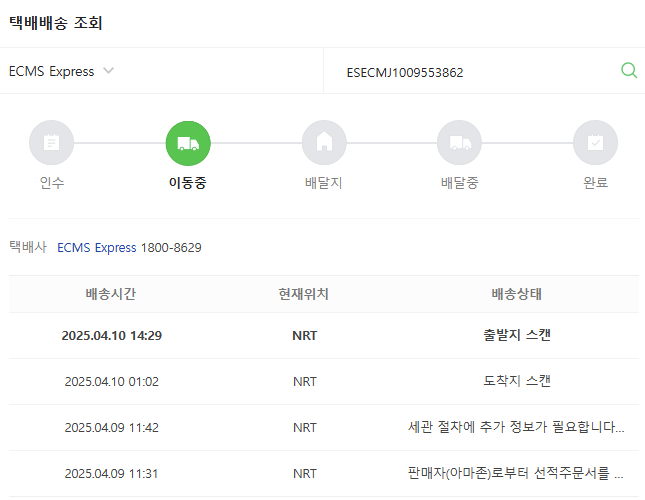
Task: Select the 도착지 스캔 status row
Action: point(516,381)
